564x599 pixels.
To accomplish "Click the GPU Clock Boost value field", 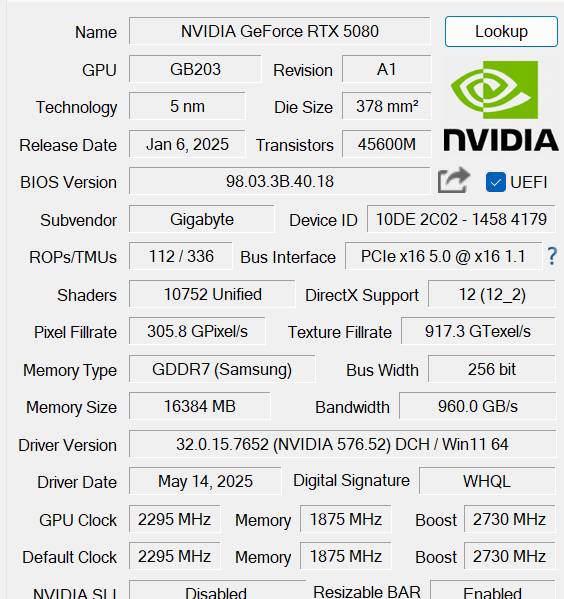I will 509,519.
